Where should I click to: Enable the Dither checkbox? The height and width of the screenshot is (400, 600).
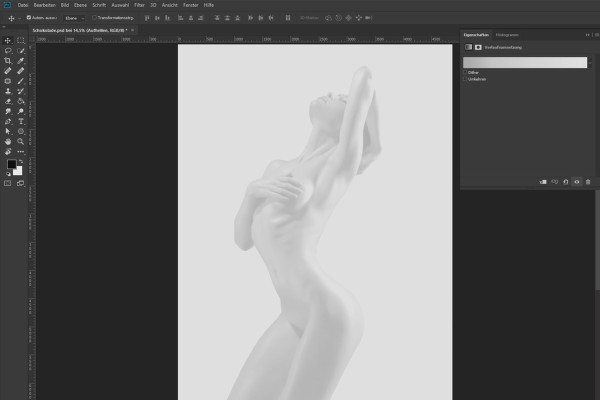[465, 72]
